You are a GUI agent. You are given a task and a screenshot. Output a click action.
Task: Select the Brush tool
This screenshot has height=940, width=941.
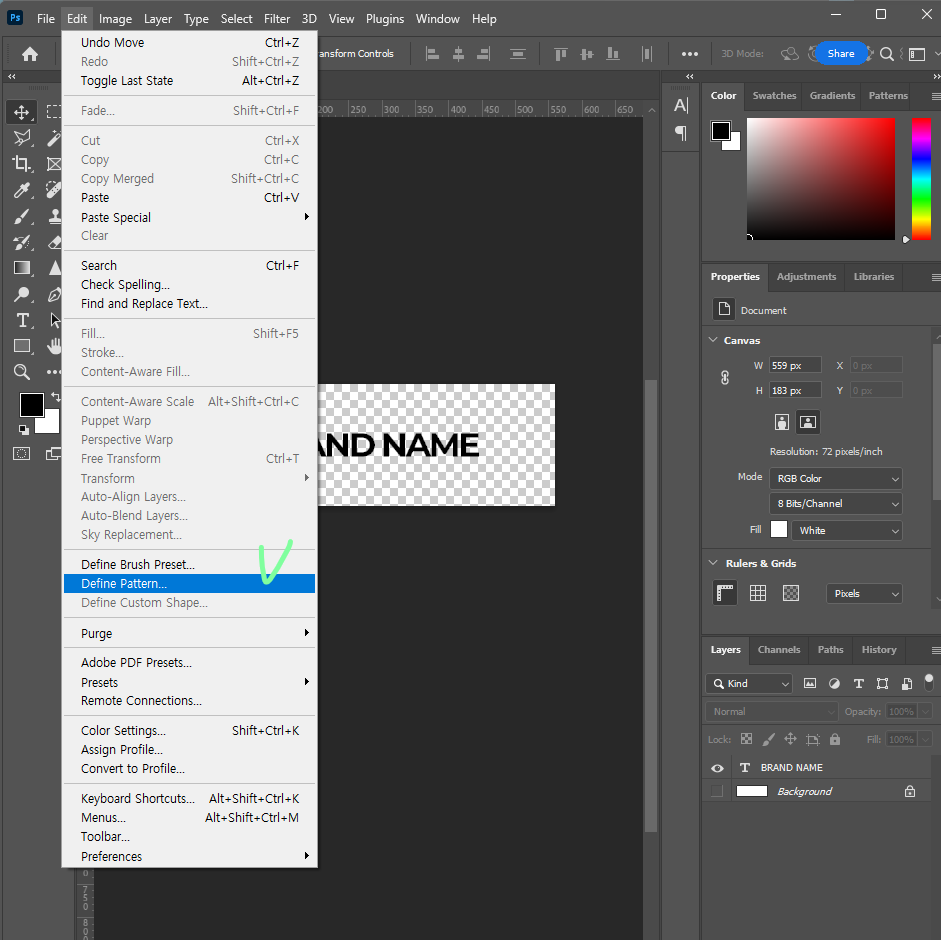click(22, 216)
